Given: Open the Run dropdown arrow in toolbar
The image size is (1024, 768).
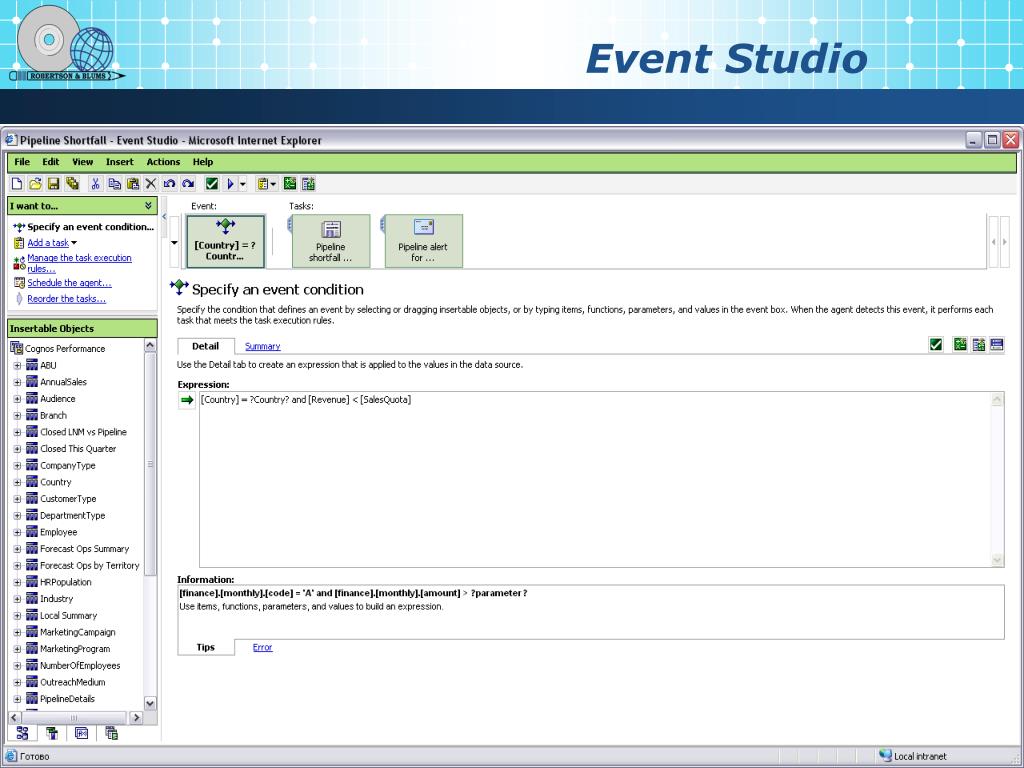Looking at the screenshot, I should pos(243,184).
